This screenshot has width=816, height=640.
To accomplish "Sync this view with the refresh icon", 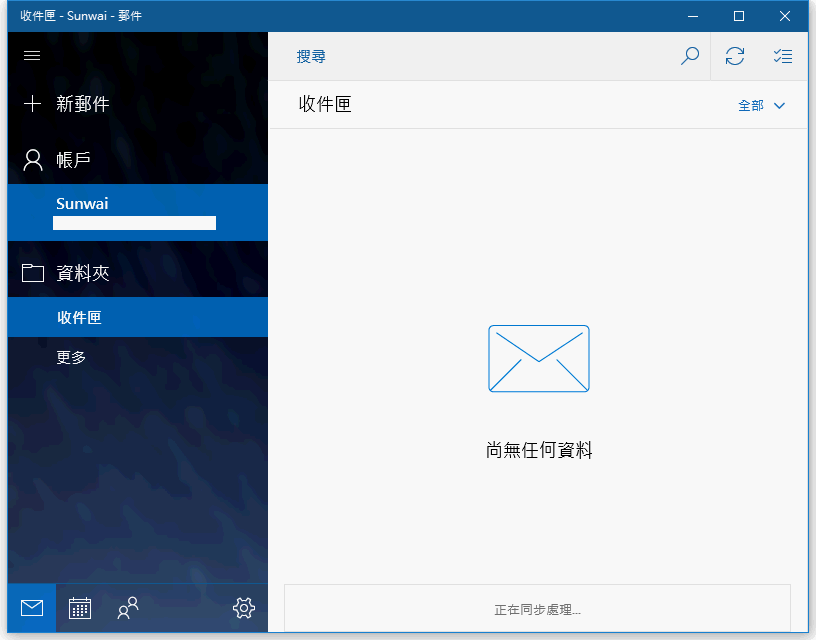I will 735,56.
